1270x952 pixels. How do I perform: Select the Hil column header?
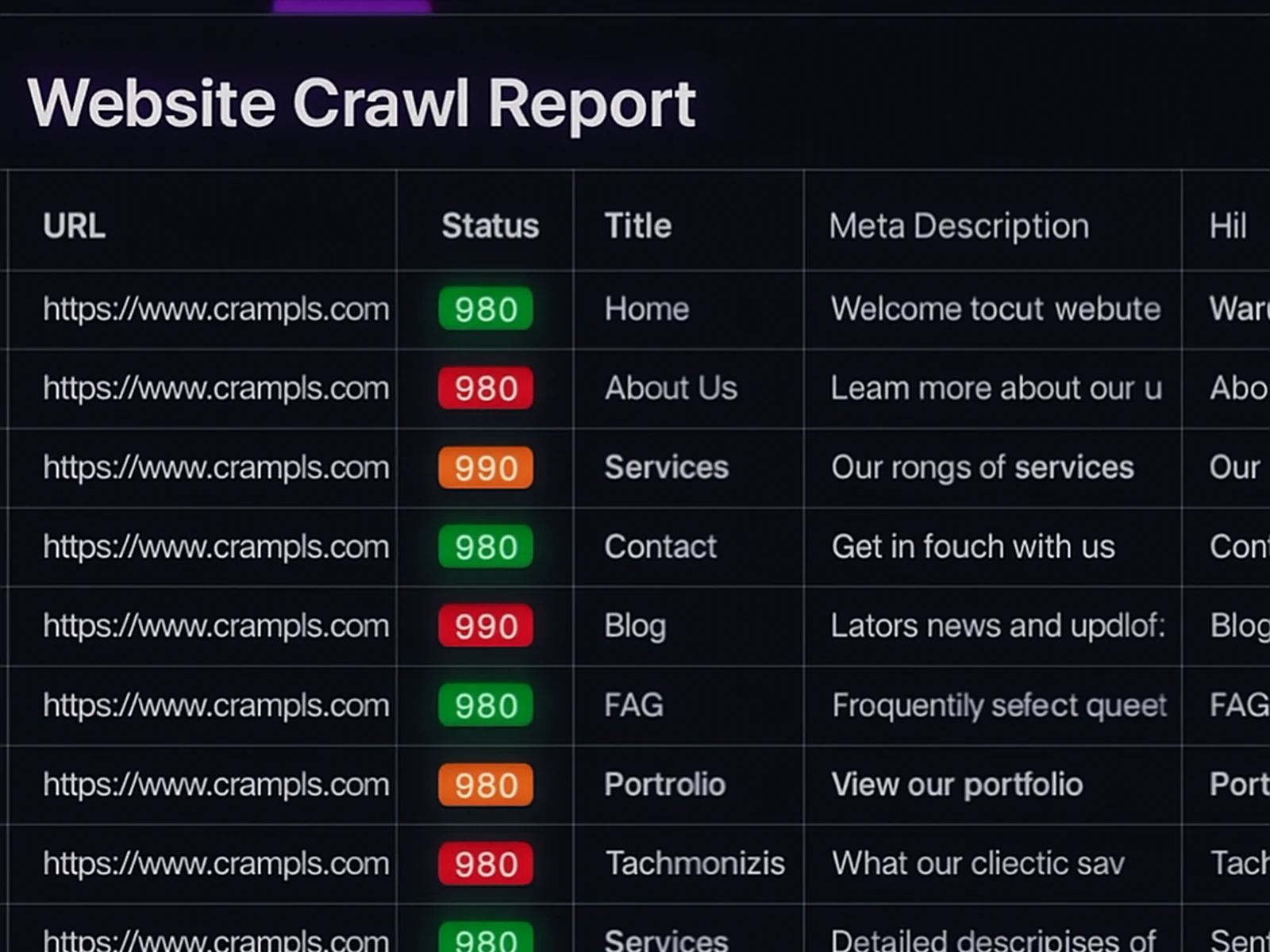pos(1228,226)
